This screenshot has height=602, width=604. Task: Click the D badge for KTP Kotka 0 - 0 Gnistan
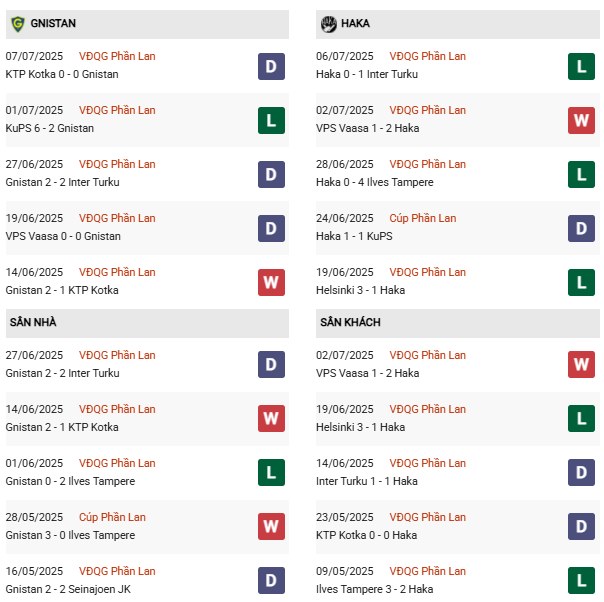(271, 66)
